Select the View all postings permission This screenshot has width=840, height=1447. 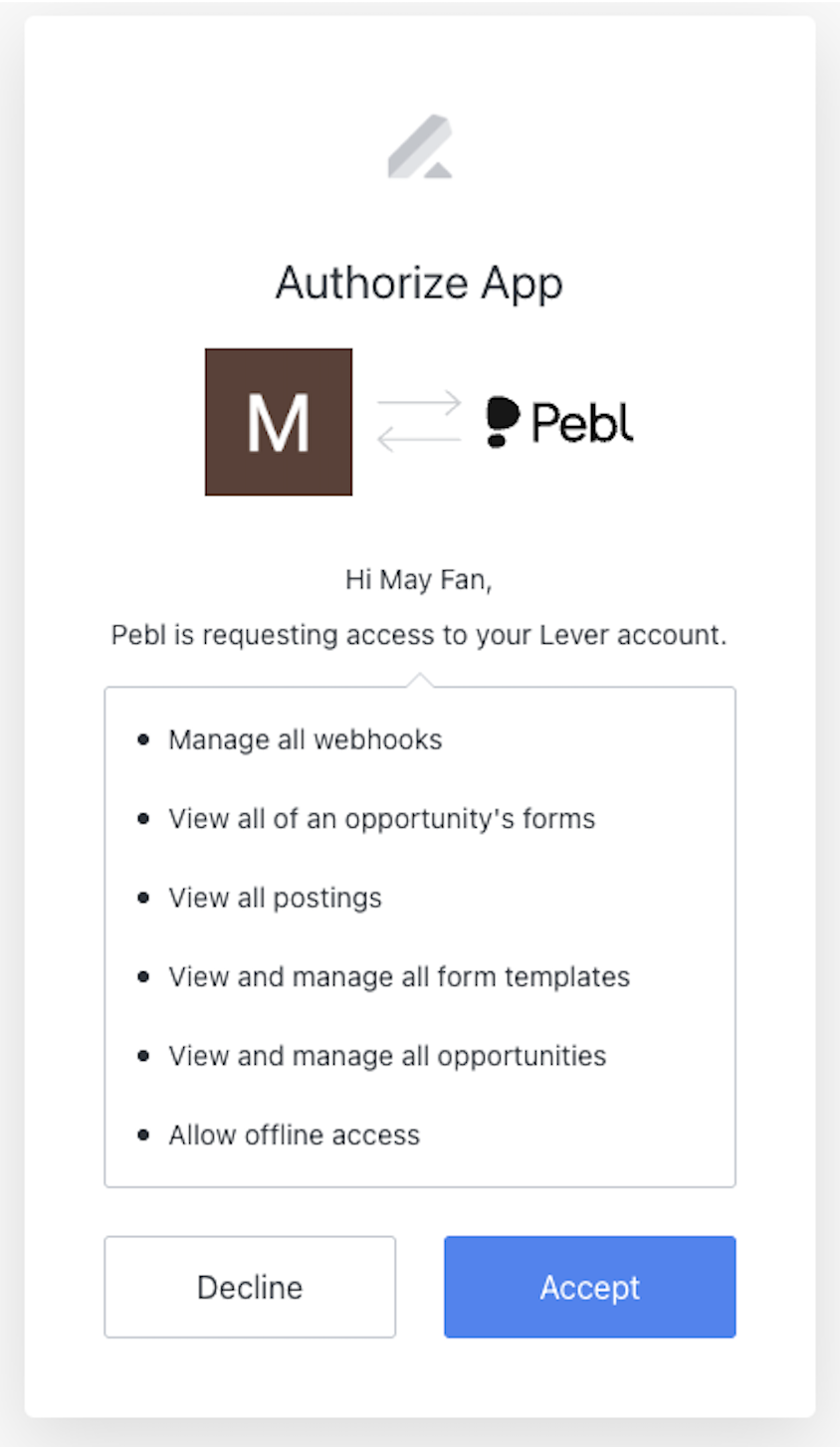275,898
